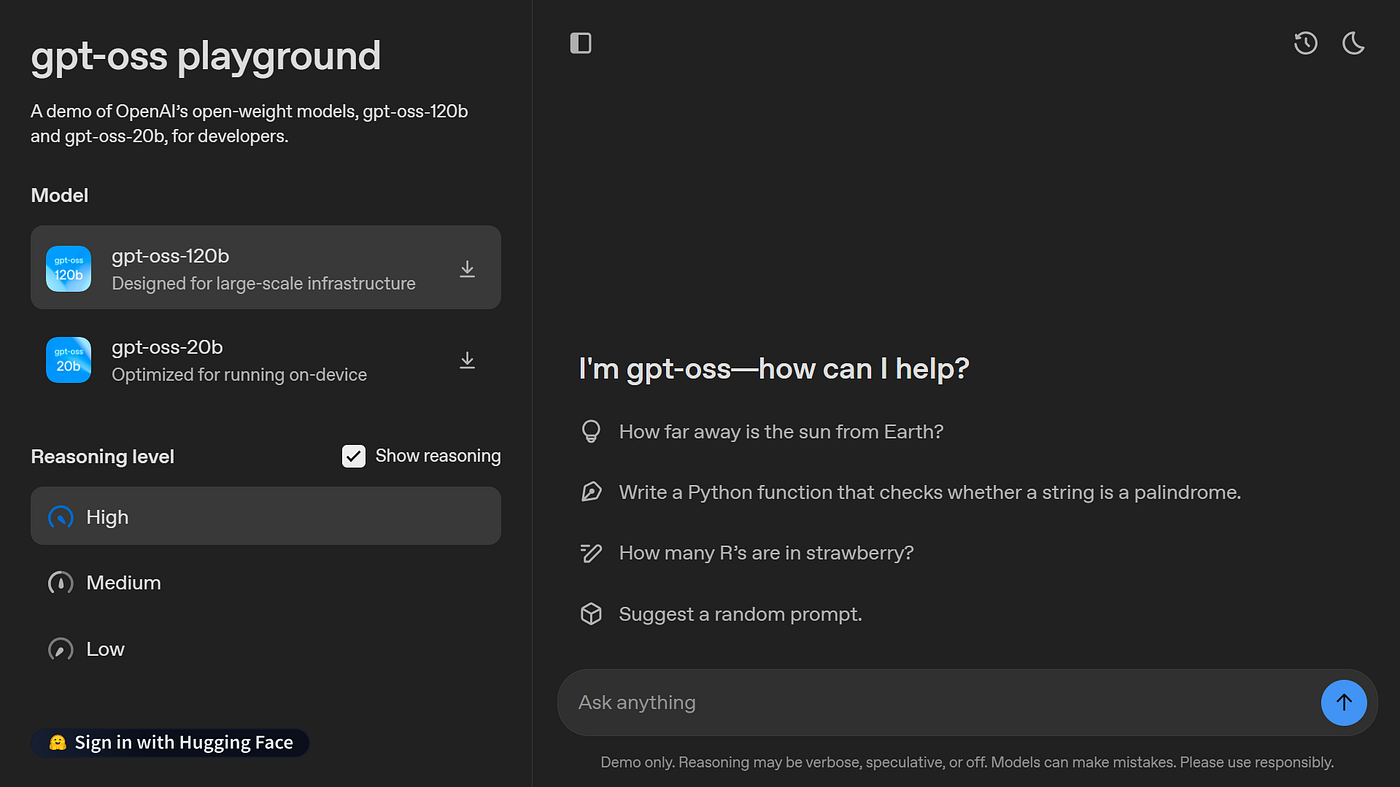Uncheck the Show reasoning checkbox
Image resolution: width=1400 pixels, height=787 pixels.
point(353,456)
